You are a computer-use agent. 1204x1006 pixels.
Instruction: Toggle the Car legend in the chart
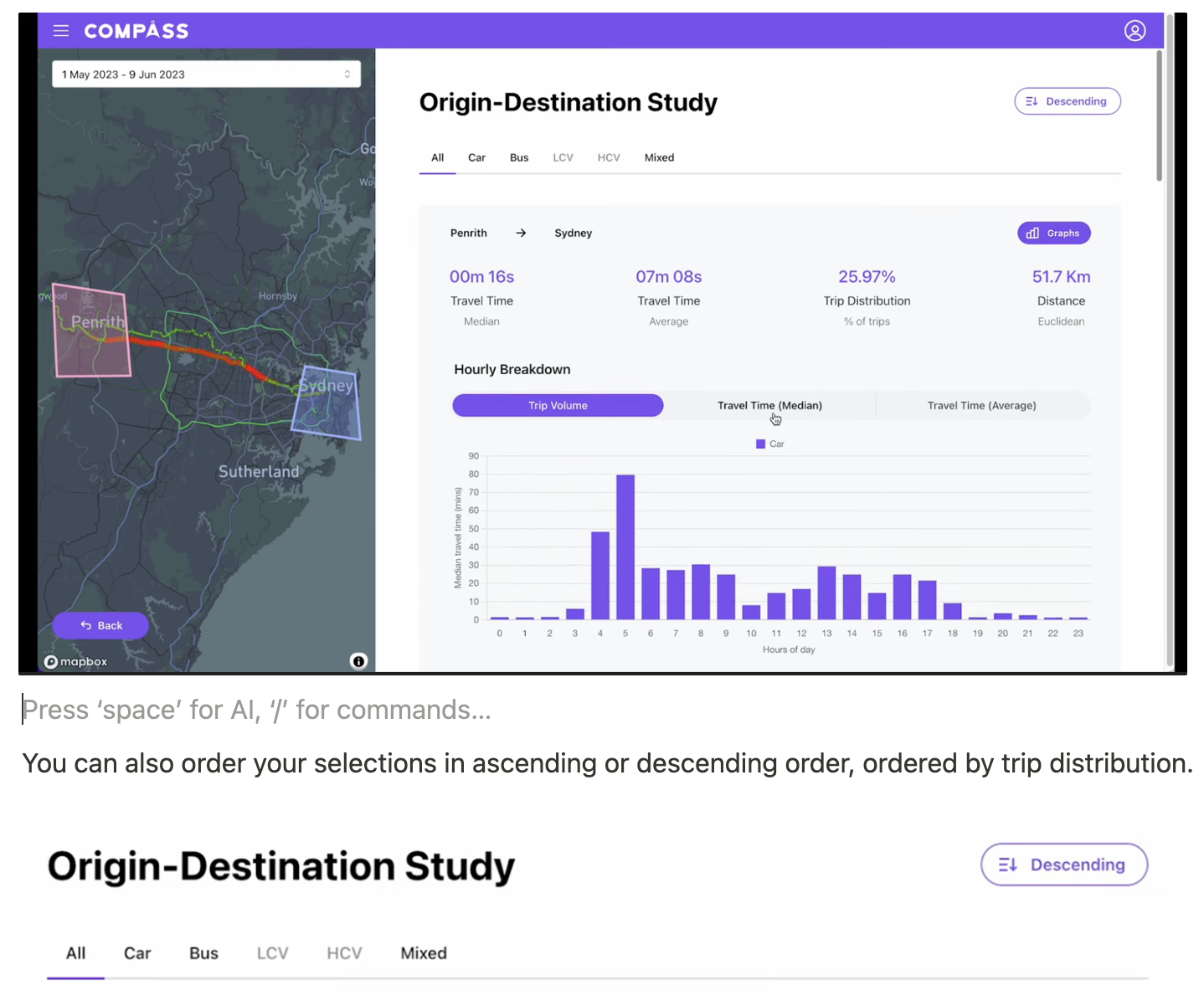coord(769,444)
